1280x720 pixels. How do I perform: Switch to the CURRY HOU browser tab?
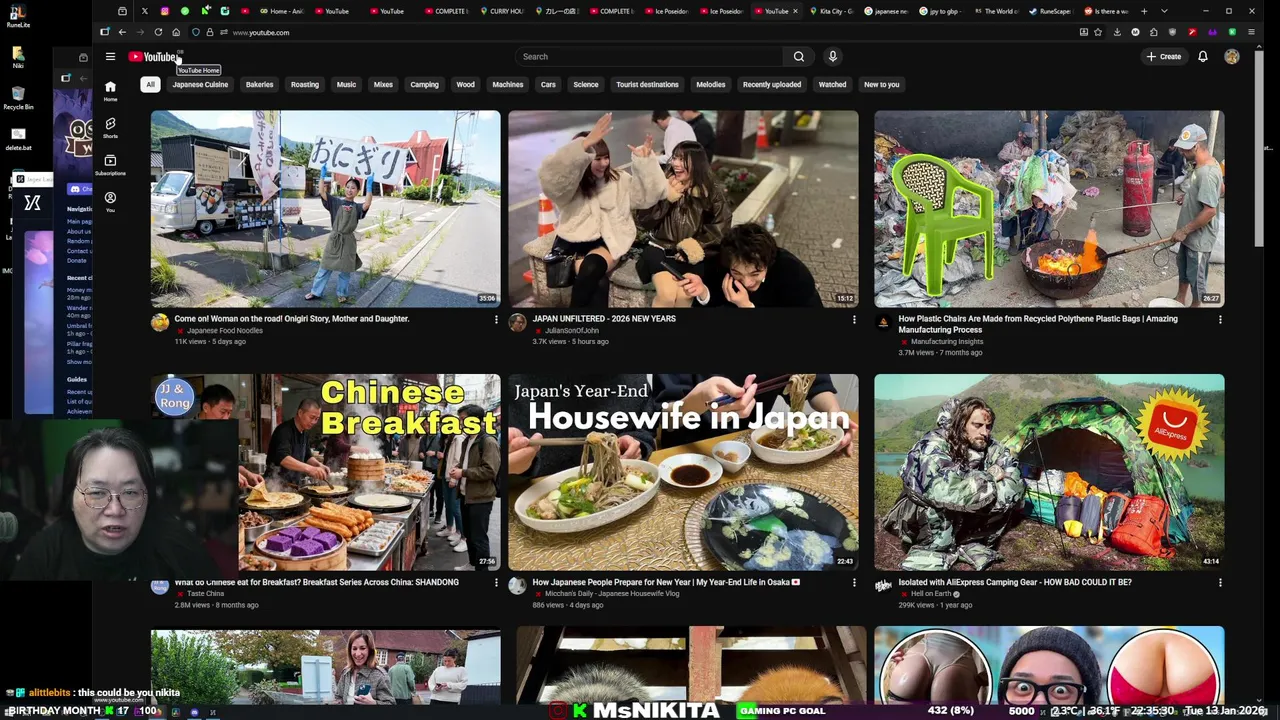coord(500,11)
